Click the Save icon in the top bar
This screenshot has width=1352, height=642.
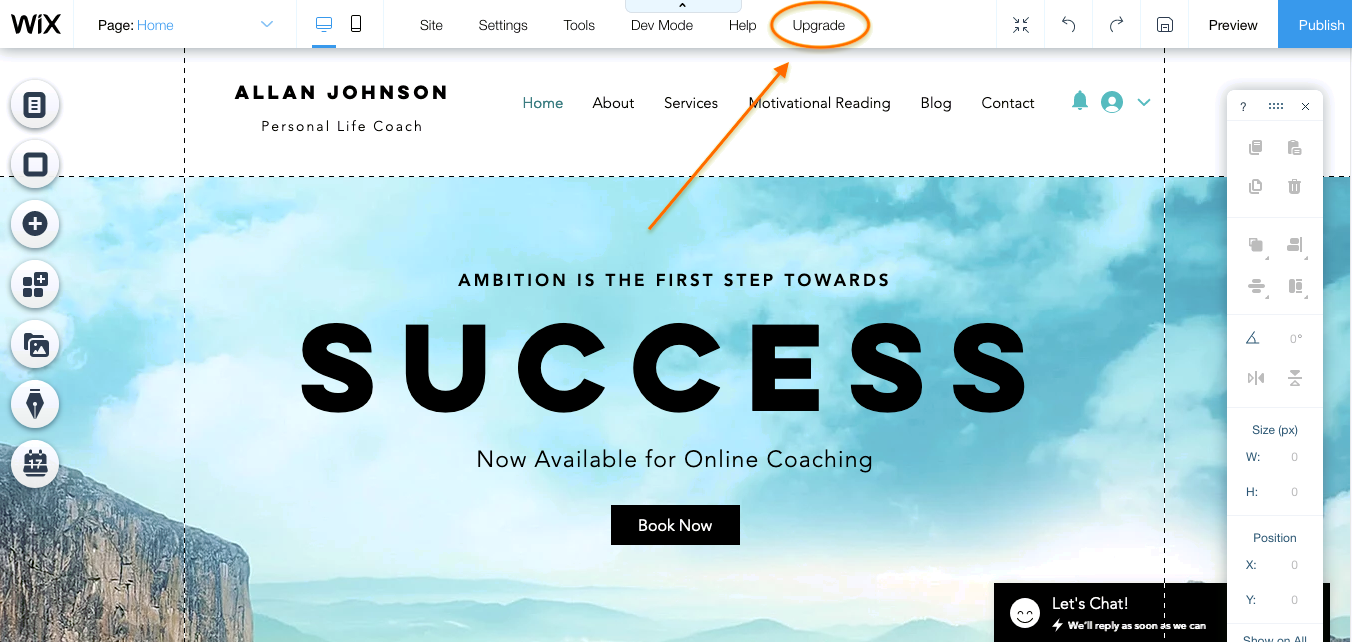(1164, 25)
